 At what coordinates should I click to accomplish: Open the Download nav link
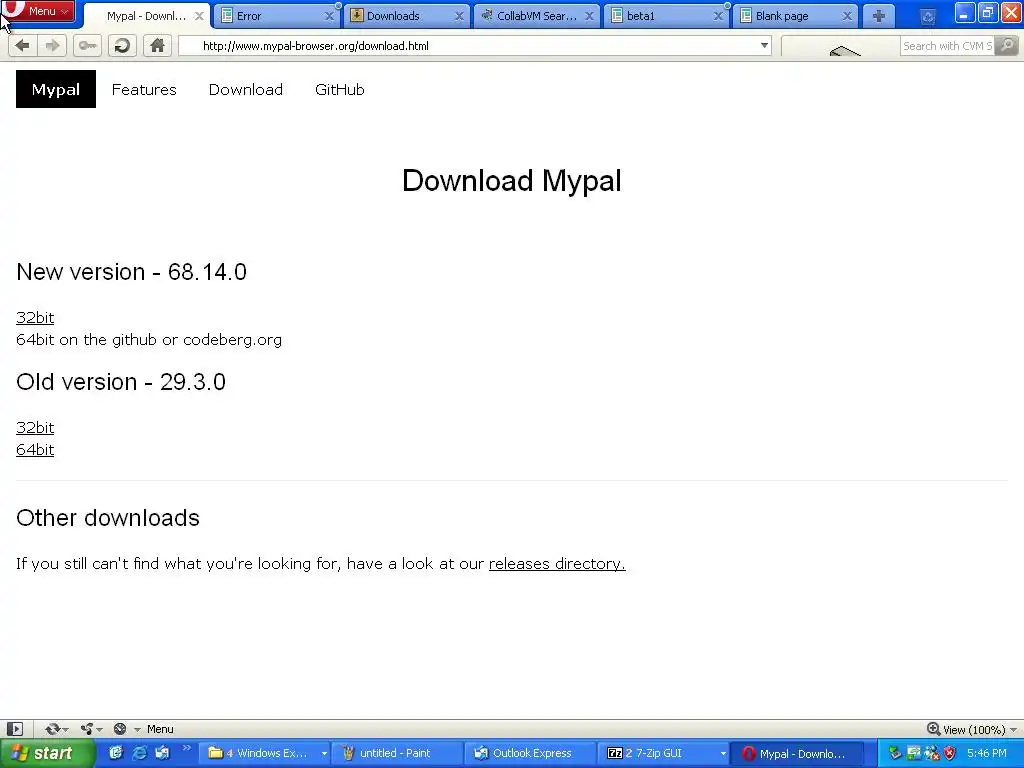[246, 89]
